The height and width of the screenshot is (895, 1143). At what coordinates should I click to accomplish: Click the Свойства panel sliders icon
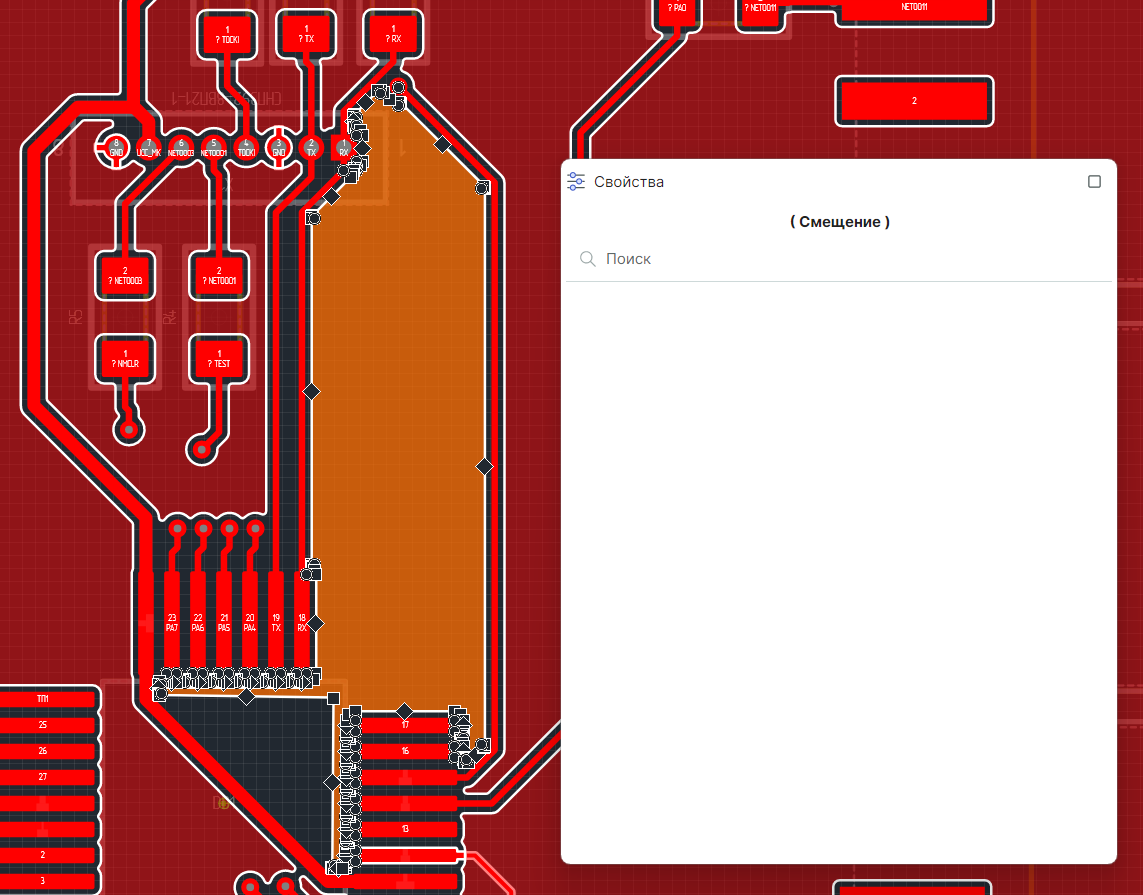pos(576,181)
